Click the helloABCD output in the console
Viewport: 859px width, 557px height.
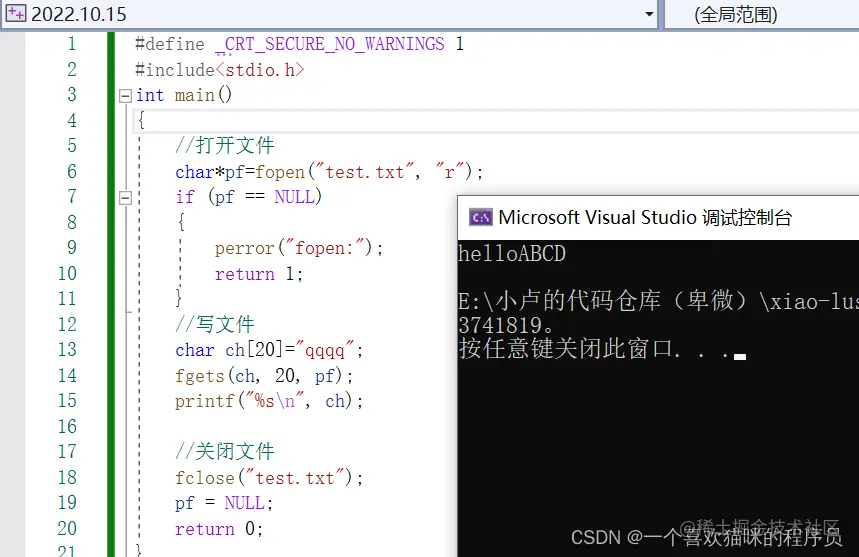[x=512, y=254]
